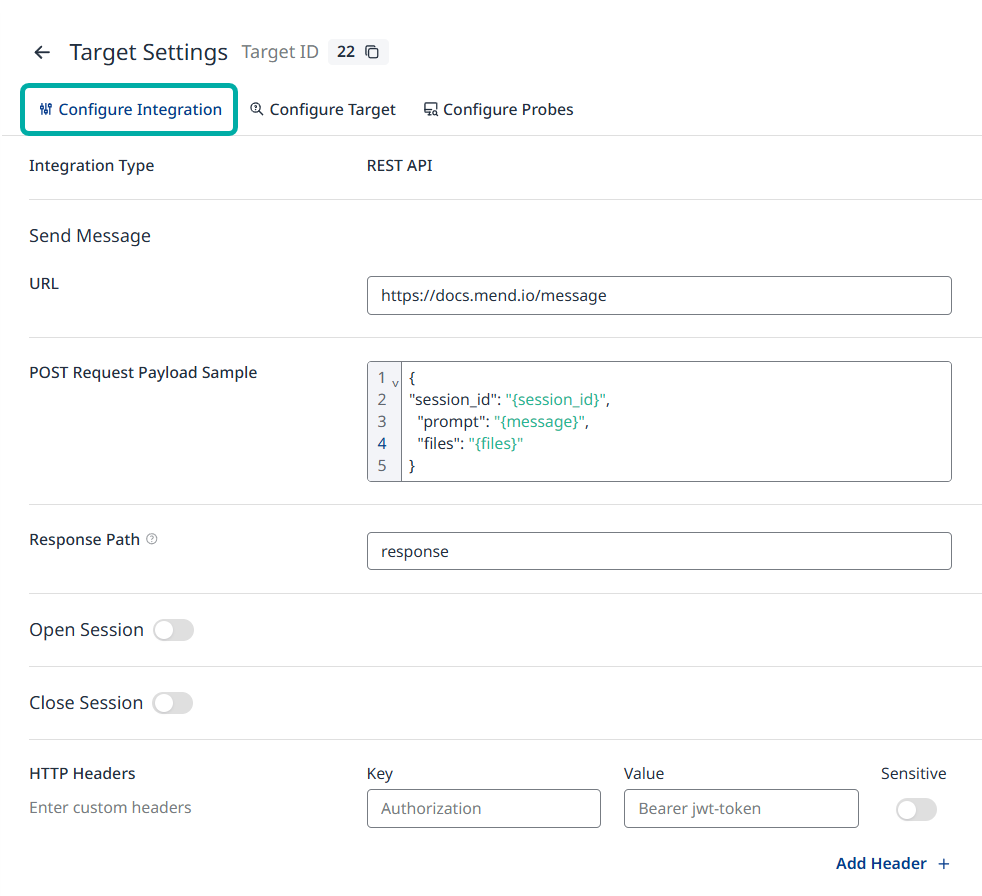
Task: Toggle the Sensitive header switch
Action: (x=916, y=809)
